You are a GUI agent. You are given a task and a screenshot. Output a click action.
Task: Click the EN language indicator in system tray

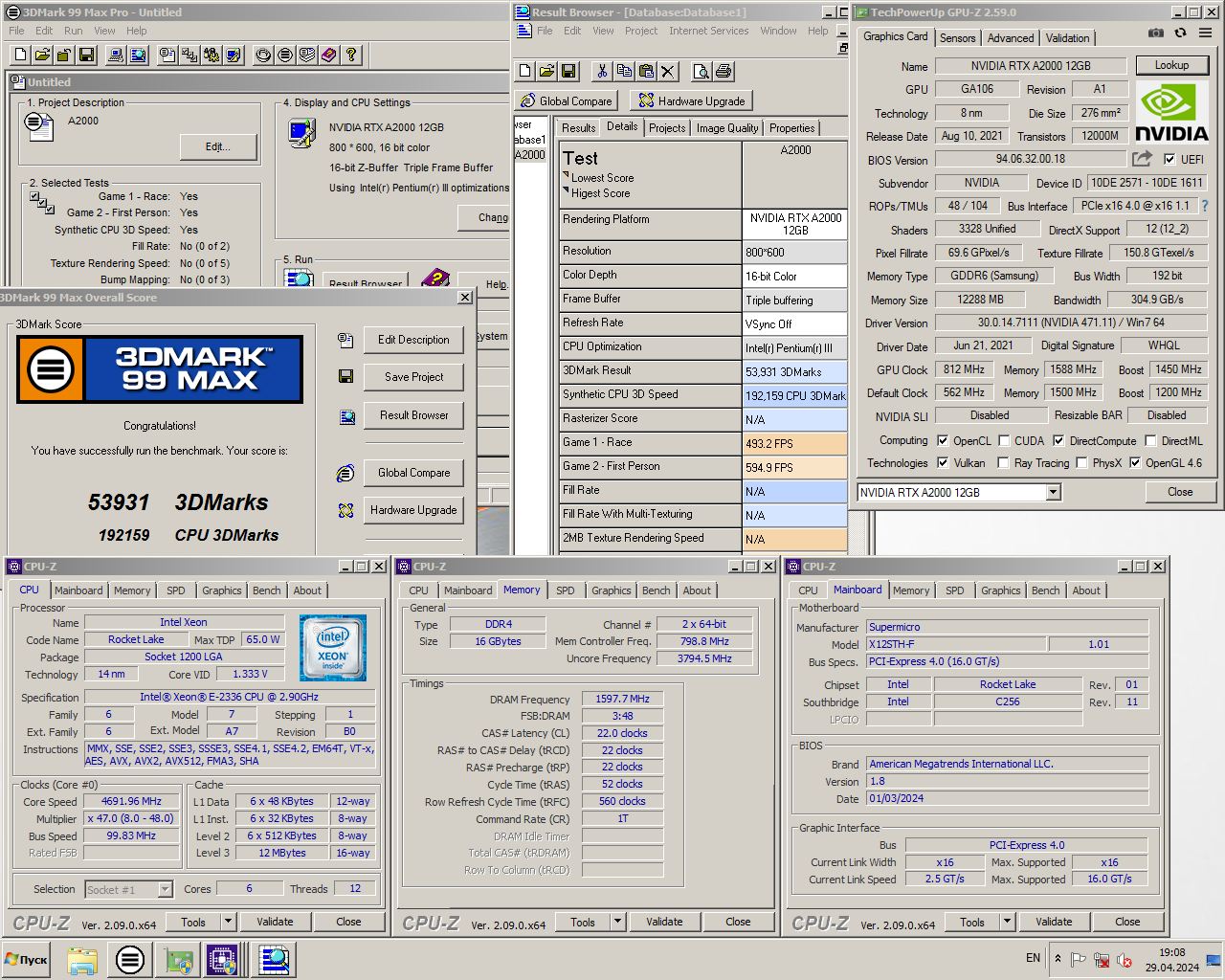click(x=1033, y=958)
